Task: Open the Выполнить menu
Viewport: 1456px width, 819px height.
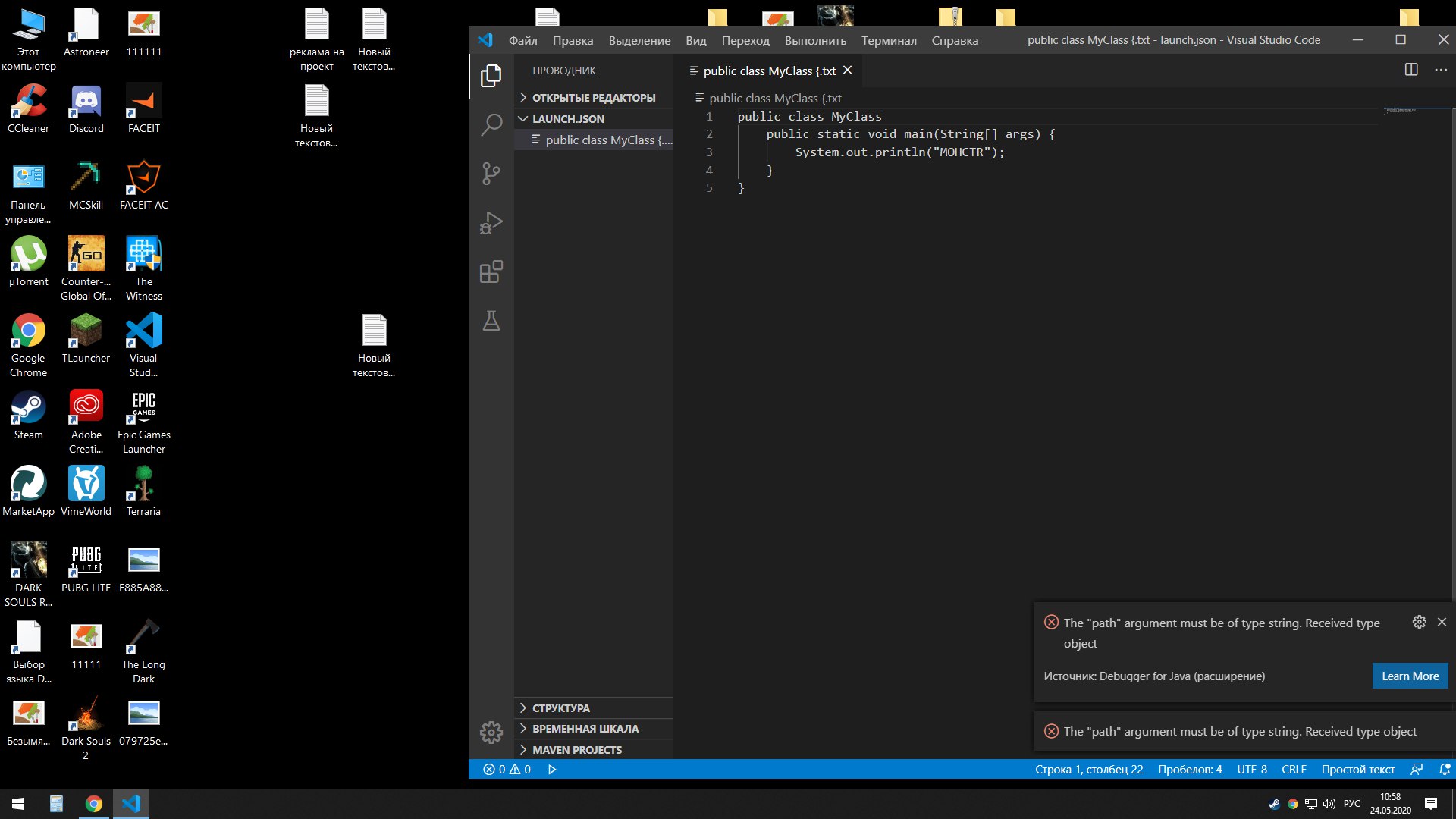Action: pyautogui.click(x=815, y=40)
